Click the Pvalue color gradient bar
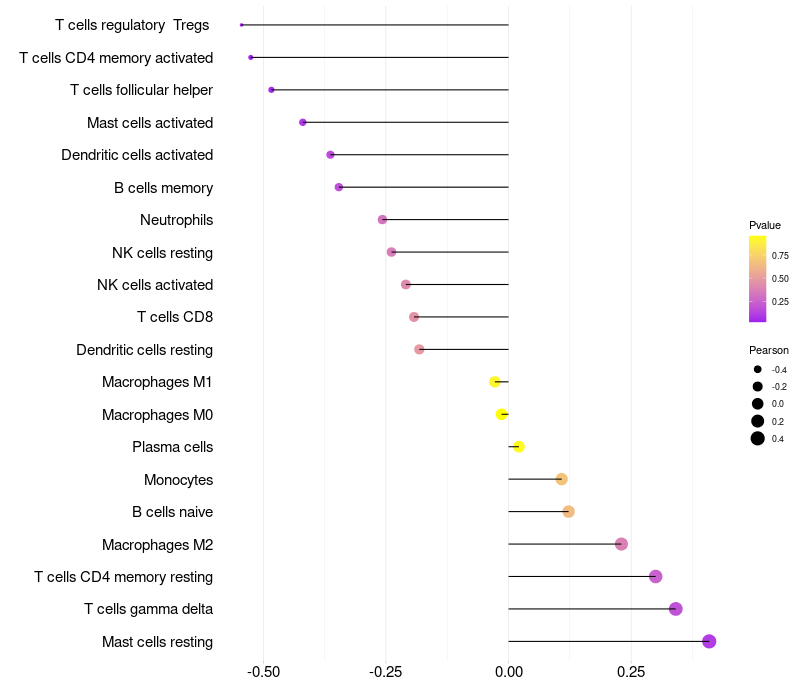The image size is (800, 700). tap(757, 279)
